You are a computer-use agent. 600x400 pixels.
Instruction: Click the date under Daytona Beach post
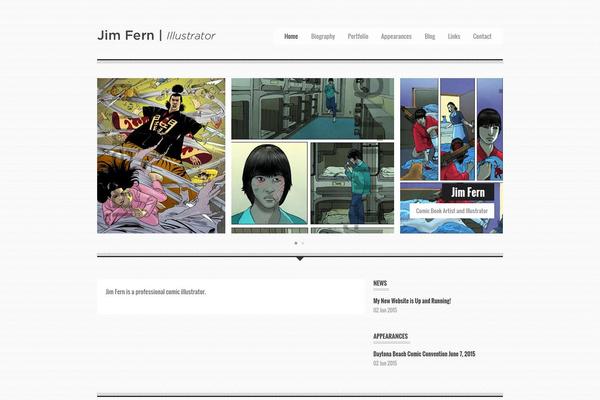pyautogui.click(x=385, y=363)
